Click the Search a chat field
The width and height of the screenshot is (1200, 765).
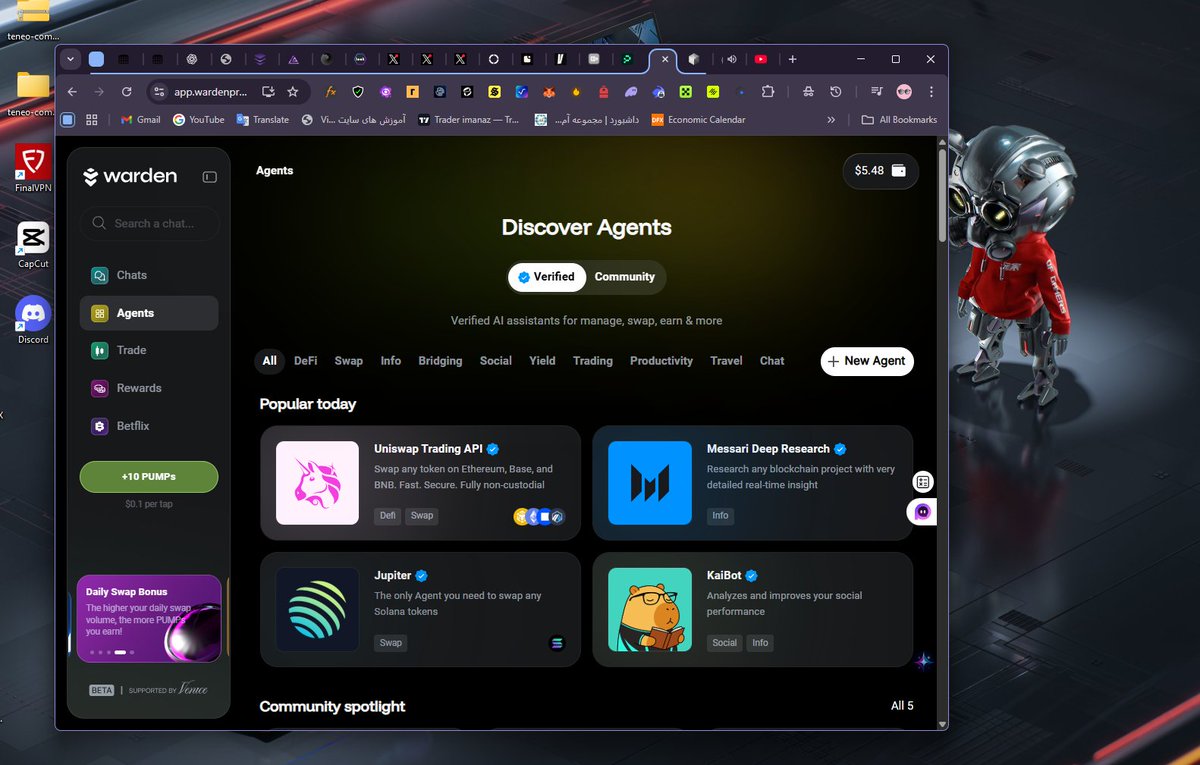(149, 223)
